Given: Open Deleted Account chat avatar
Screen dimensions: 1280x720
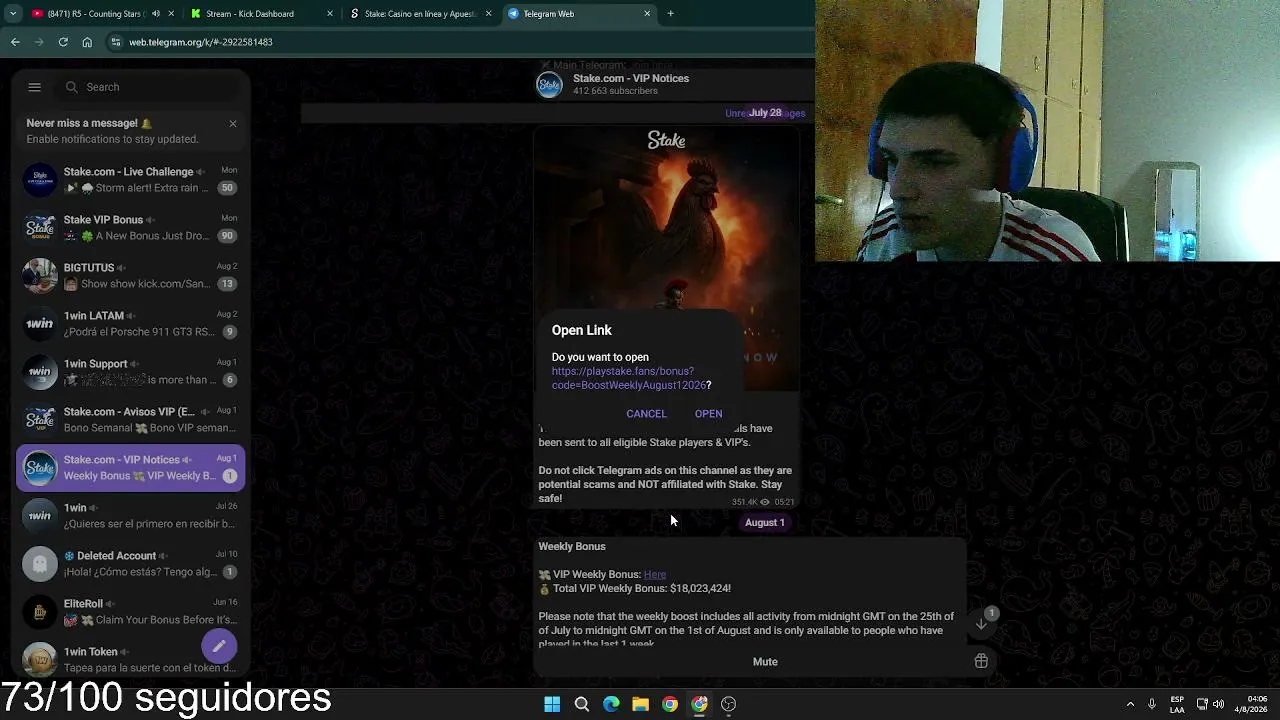Looking at the screenshot, I should (x=40, y=564).
